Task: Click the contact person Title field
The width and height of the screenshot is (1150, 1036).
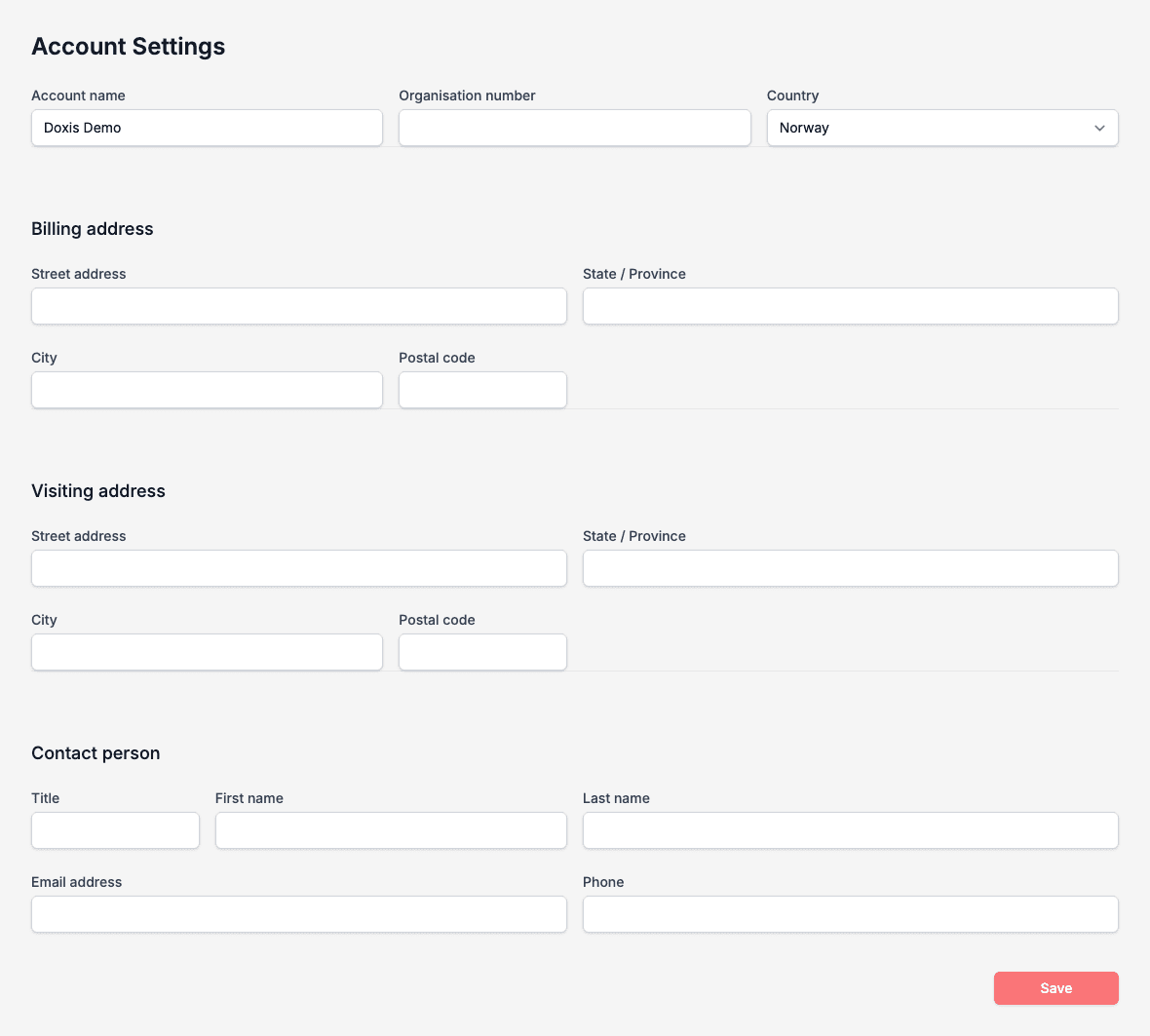Action: 115,830
